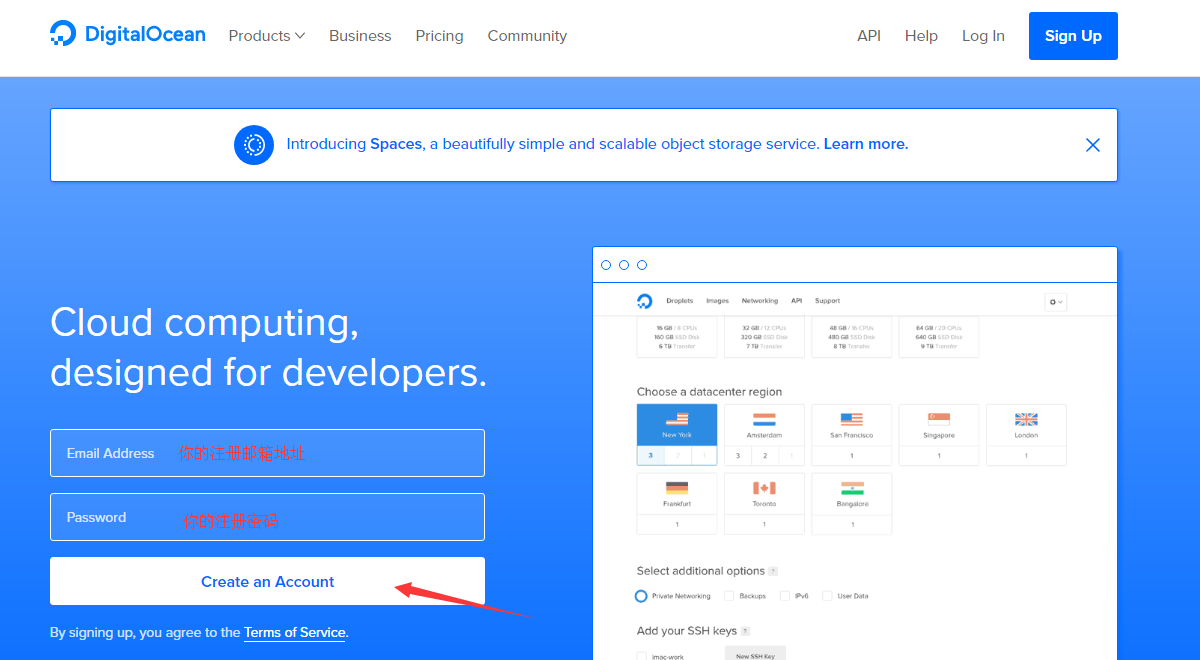Select datacenter number 1 under Bangalore

[x=851, y=524]
